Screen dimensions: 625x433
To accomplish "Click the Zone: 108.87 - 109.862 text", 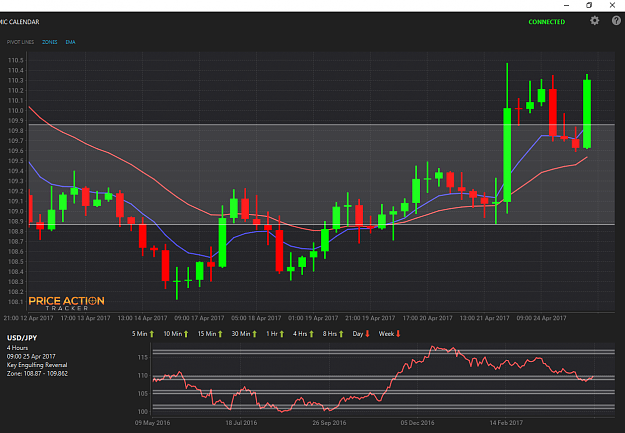I will [x=37, y=374].
